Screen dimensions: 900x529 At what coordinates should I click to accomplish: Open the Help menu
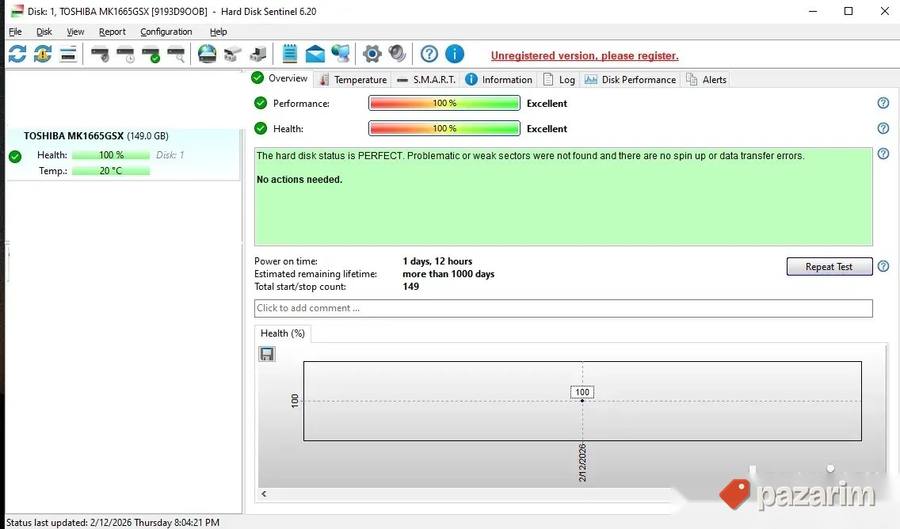tap(218, 32)
